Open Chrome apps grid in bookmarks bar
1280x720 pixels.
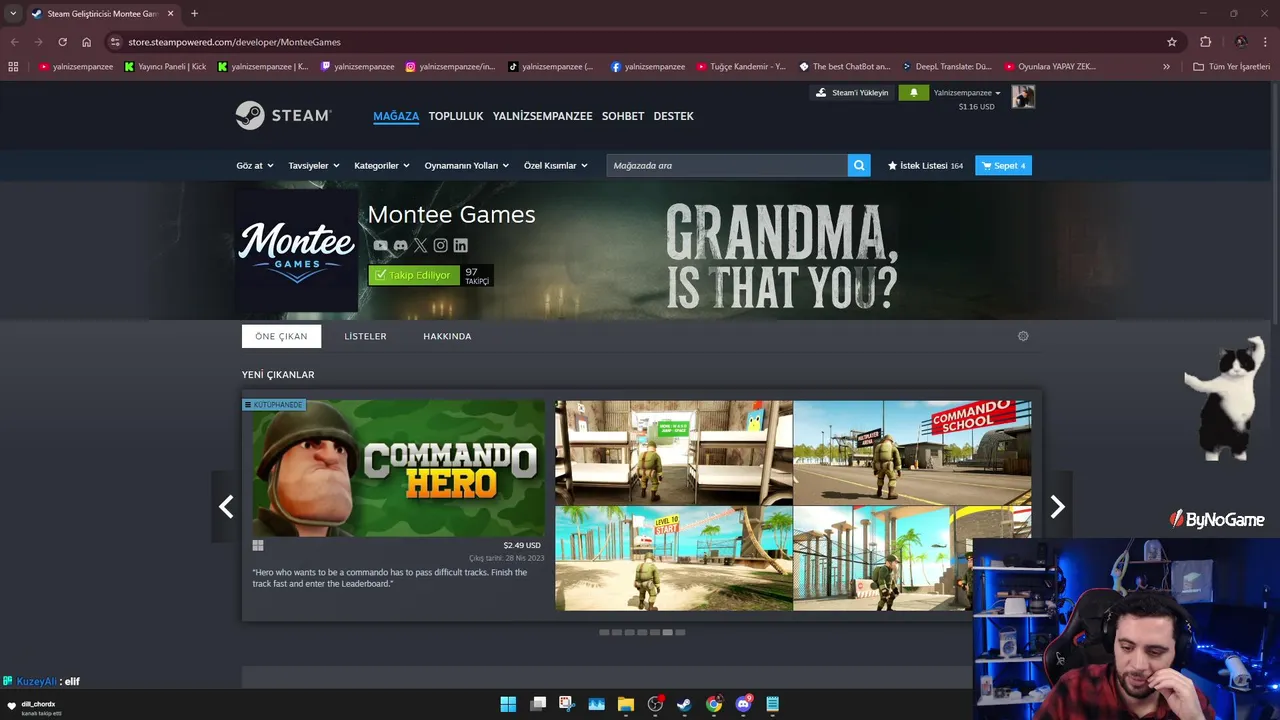13,67
